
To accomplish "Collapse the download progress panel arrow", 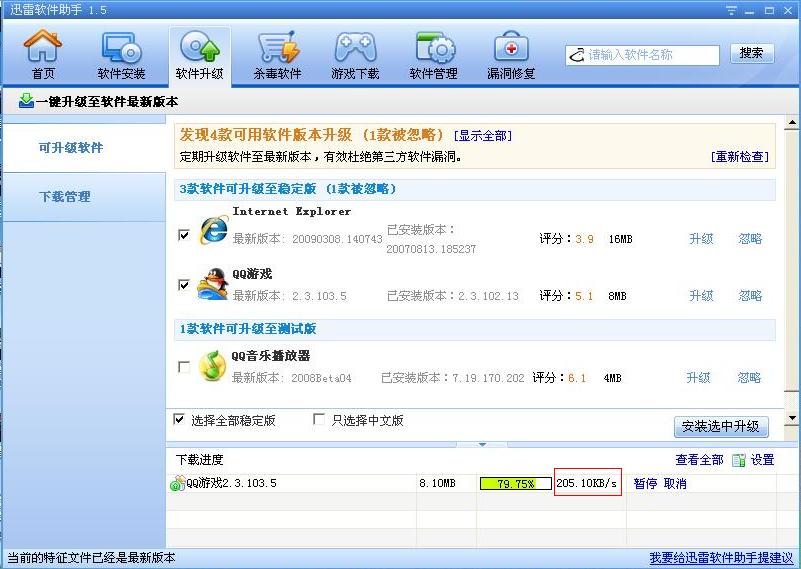I will point(482,444).
